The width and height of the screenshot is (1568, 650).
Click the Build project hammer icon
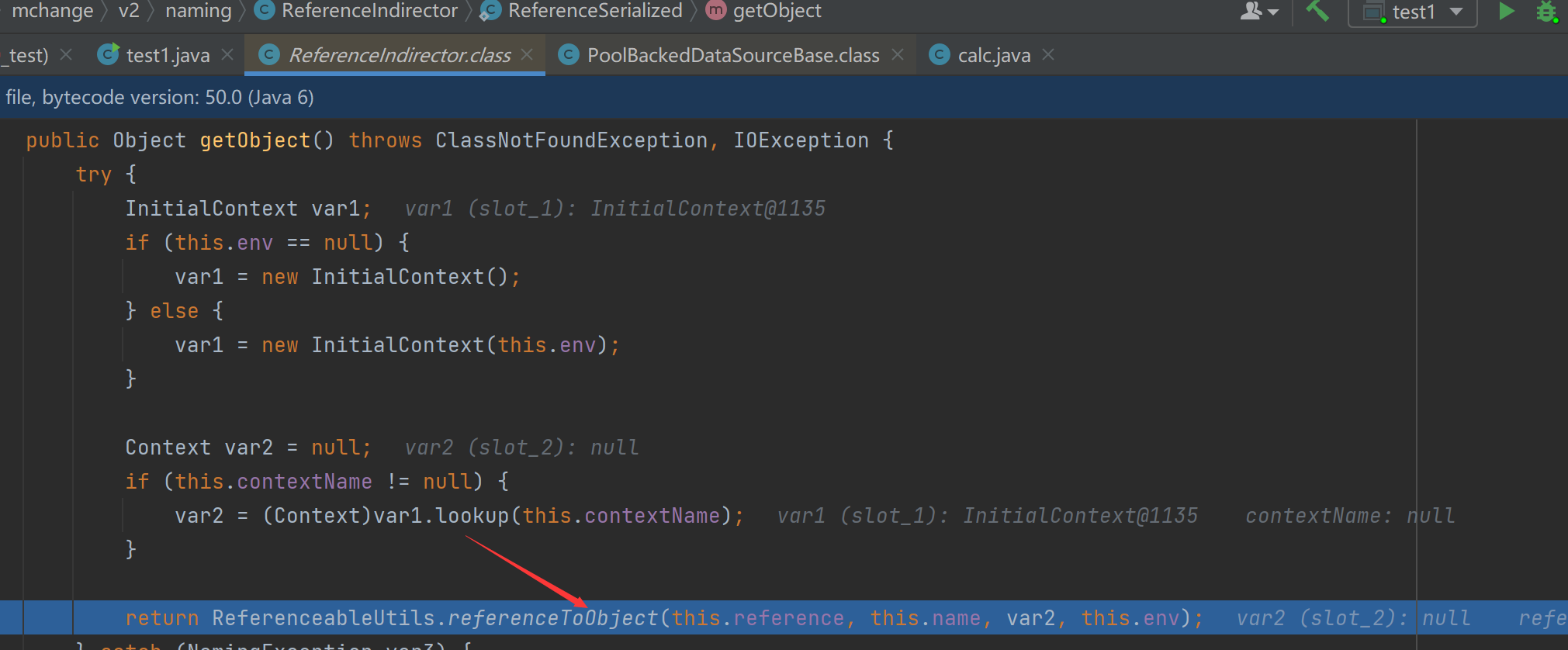coord(1317,11)
